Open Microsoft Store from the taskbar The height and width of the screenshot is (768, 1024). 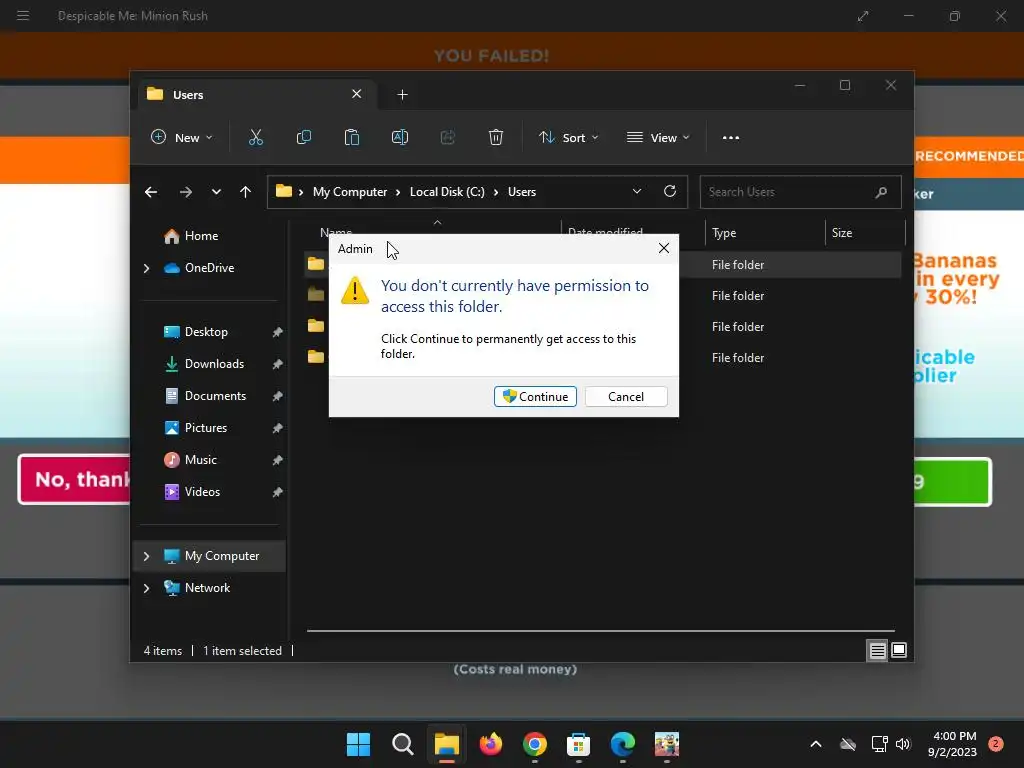tap(578, 744)
